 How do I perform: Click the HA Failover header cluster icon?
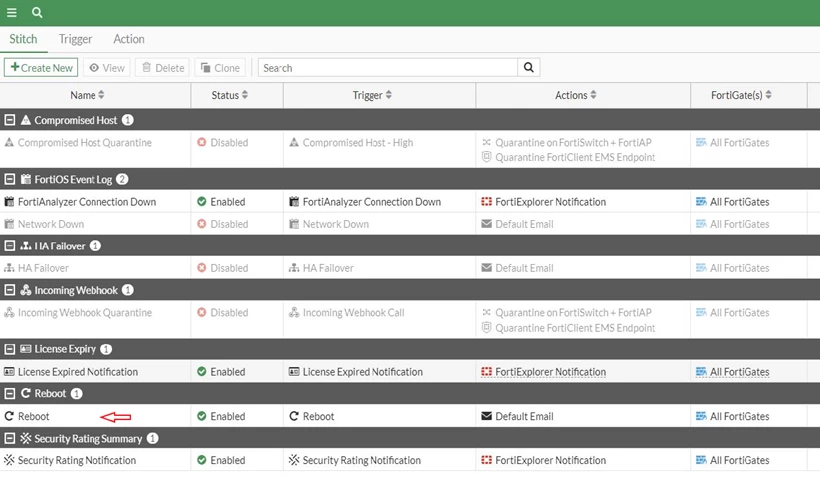tap(26, 245)
